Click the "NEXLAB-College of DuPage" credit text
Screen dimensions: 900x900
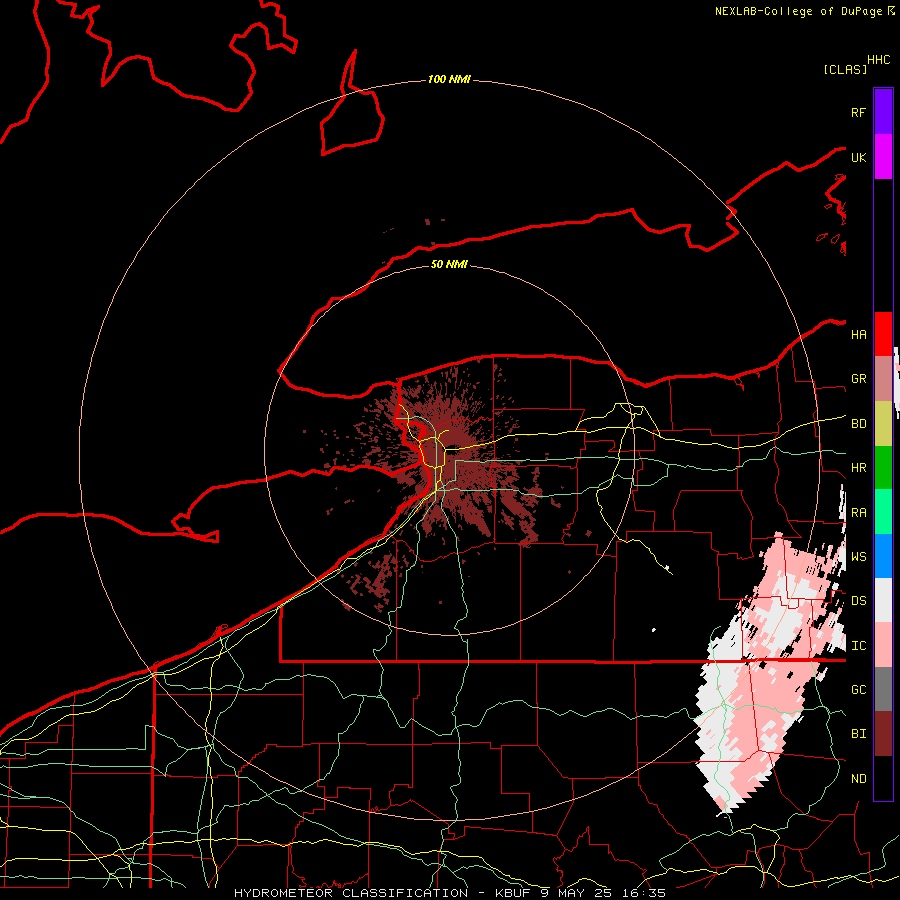pyautogui.click(x=800, y=11)
